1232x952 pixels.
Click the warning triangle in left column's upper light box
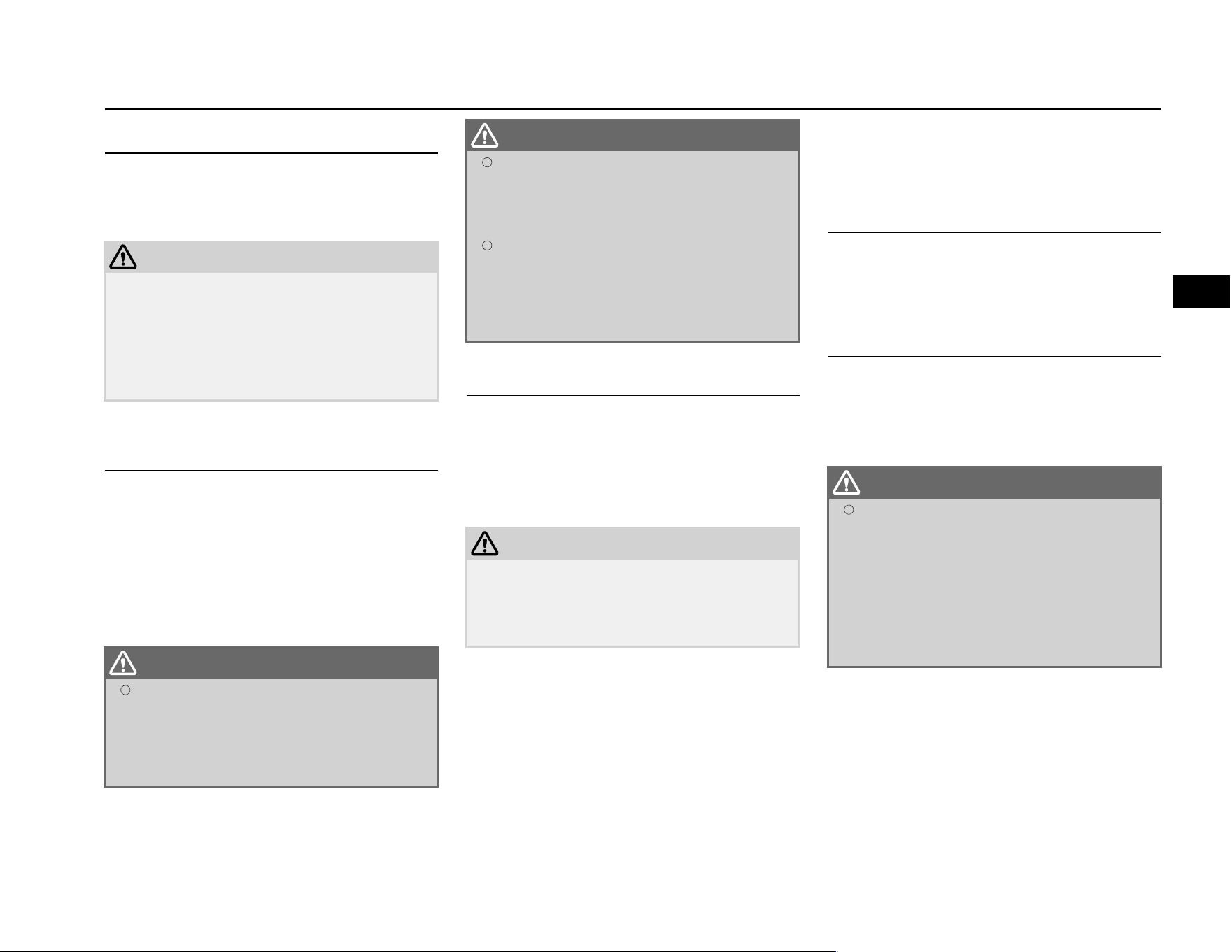[x=123, y=257]
